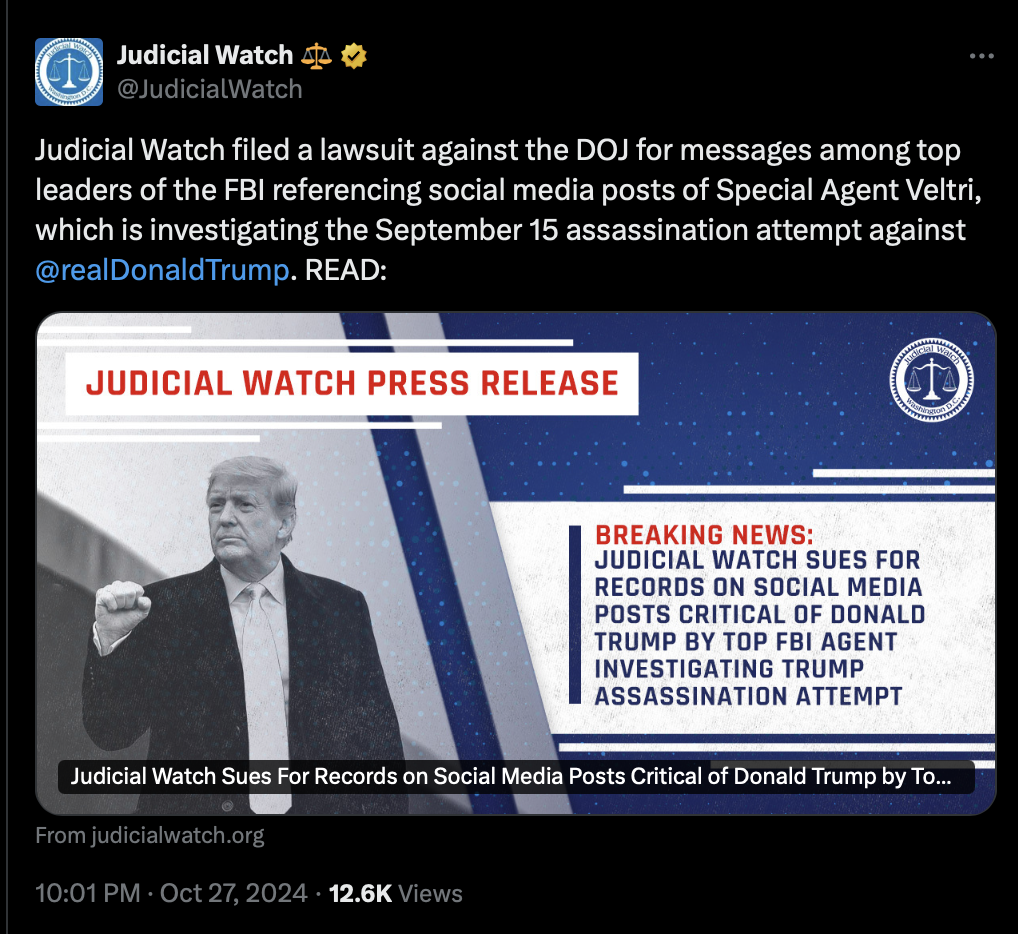Click the 12.6K view count
Viewport: 1018px width, 934px height.
coord(360,894)
